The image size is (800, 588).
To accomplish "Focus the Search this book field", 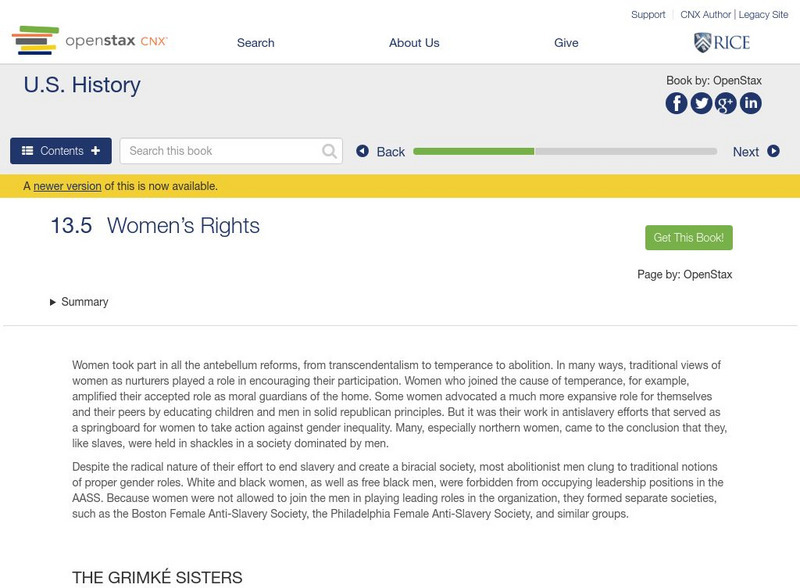I will 222,151.
